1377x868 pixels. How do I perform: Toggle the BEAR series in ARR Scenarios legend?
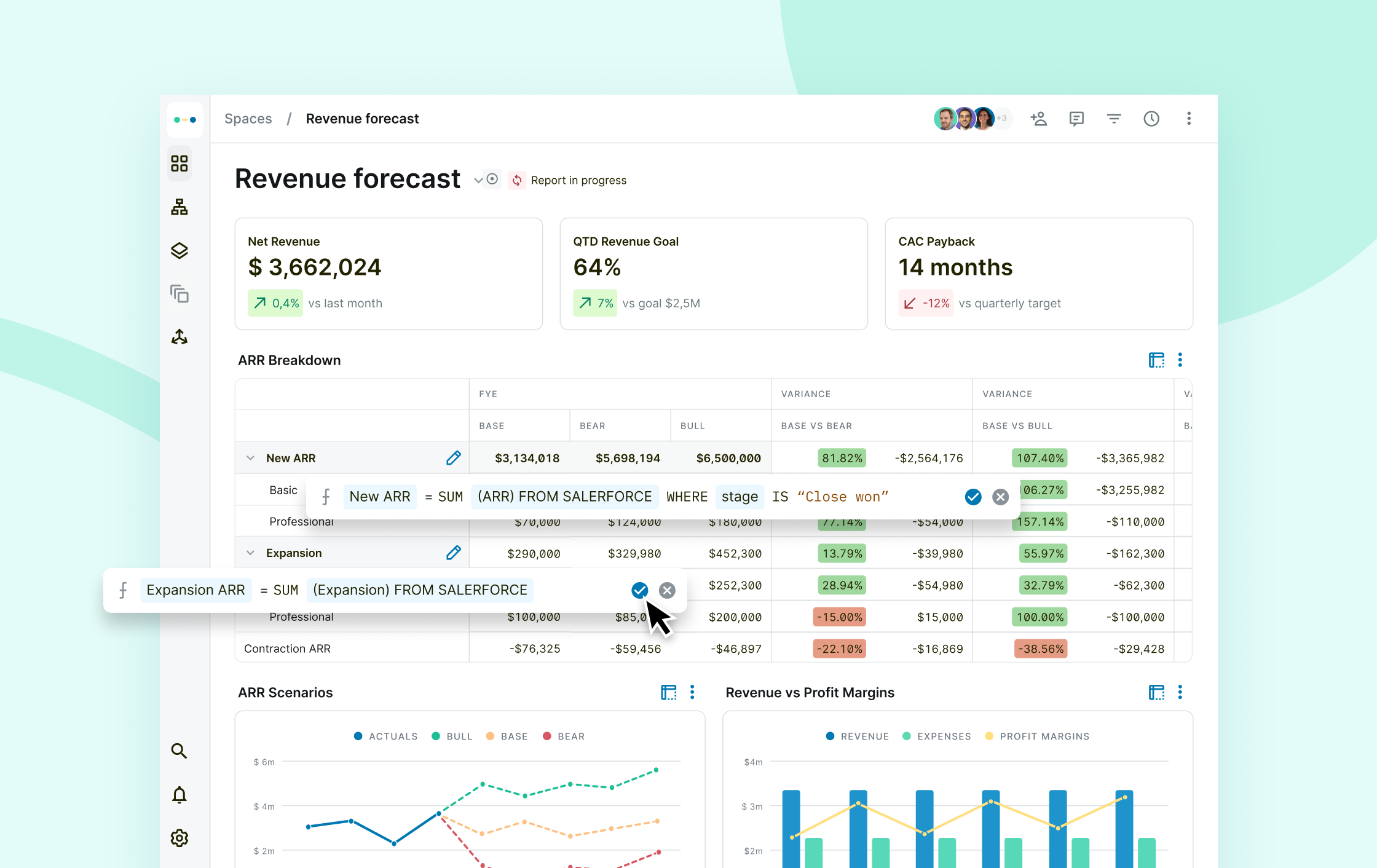coord(563,736)
